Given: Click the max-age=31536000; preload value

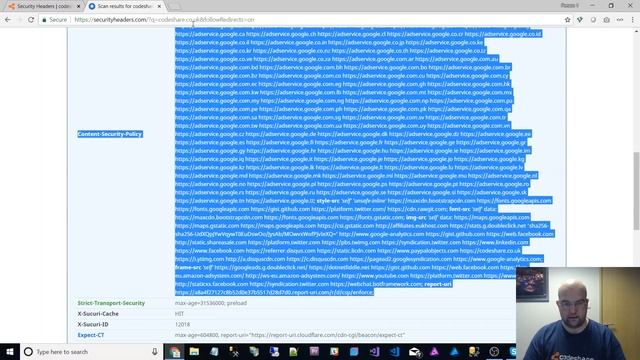Looking at the screenshot, I should click(211, 303).
